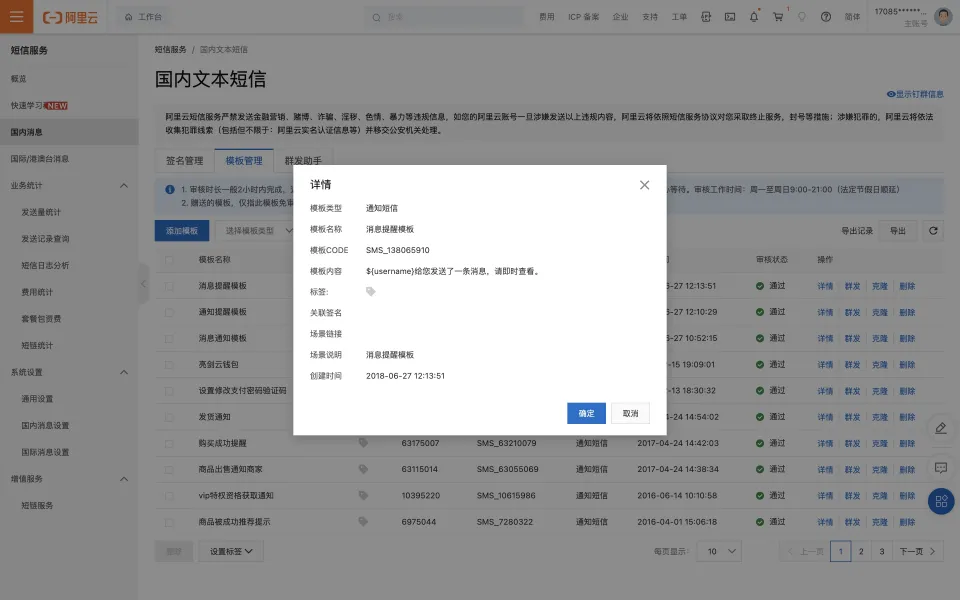Click 克隆 in 发货通知 row

[x=880, y=417]
